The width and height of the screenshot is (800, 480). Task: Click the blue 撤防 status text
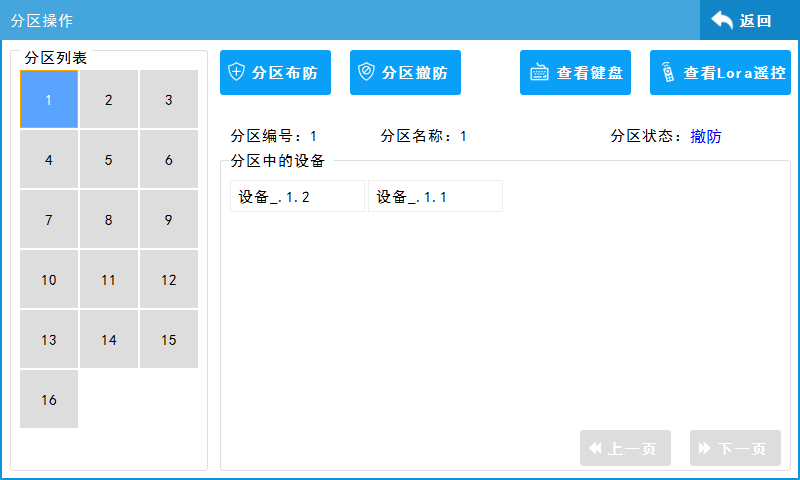tap(705, 137)
